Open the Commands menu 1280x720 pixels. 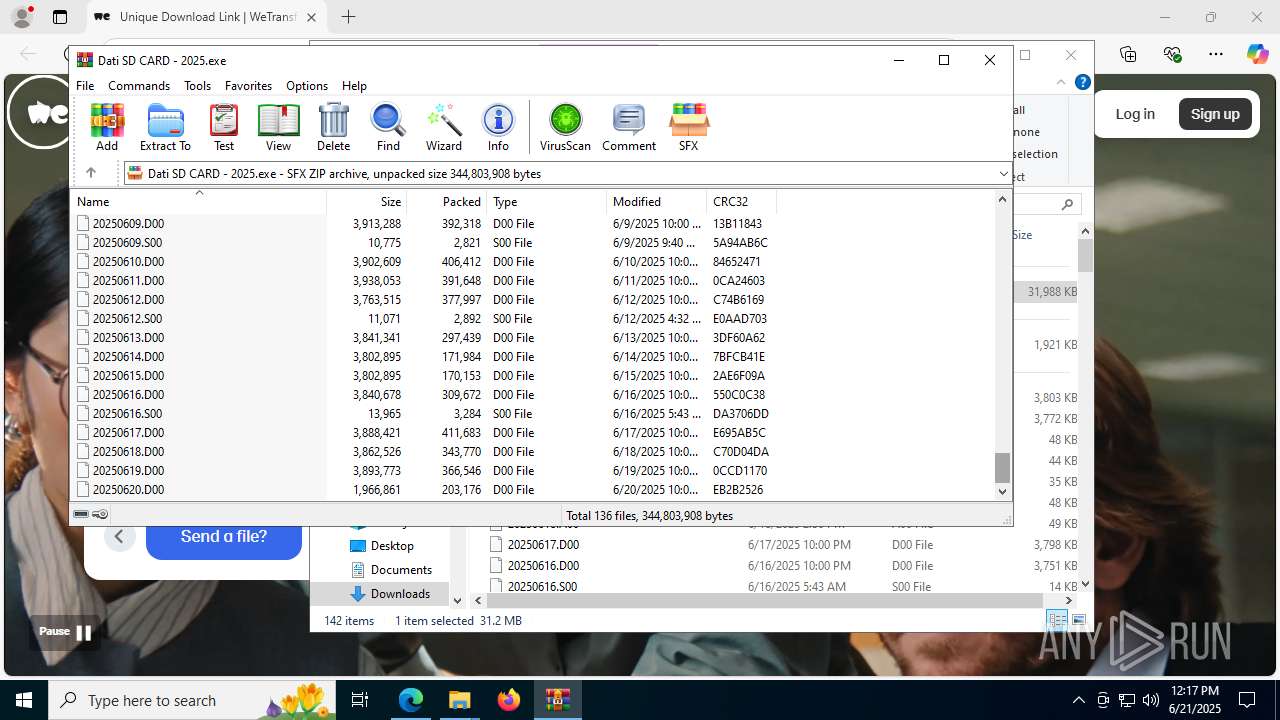139,86
